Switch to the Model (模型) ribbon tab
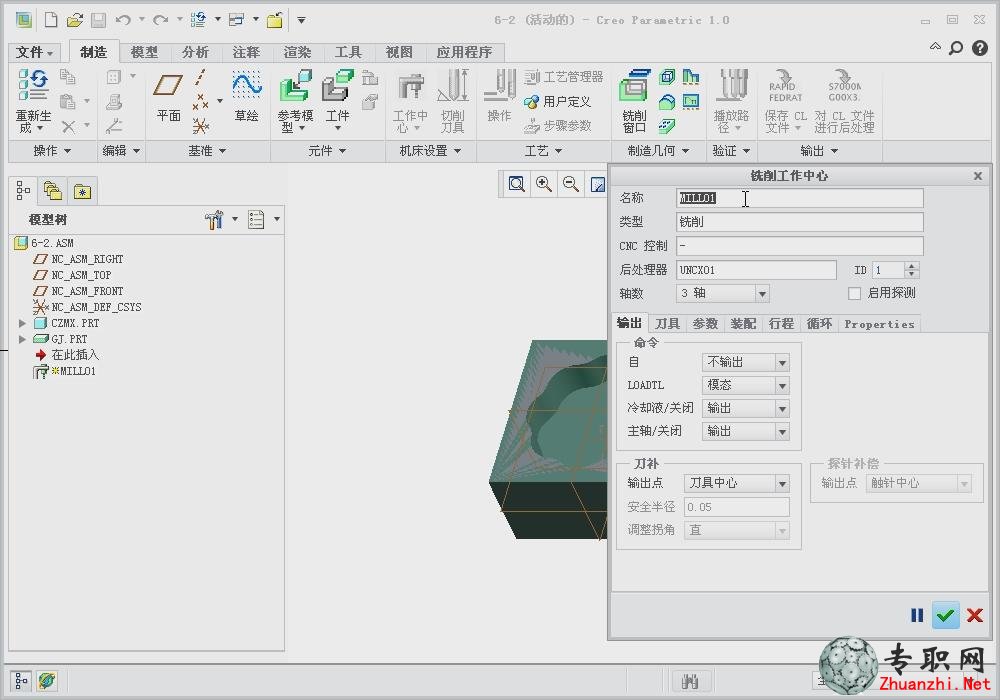Image resolution: width=1000 pixels, height=700 pixels. pyautogui.click(x=144, y=52)
